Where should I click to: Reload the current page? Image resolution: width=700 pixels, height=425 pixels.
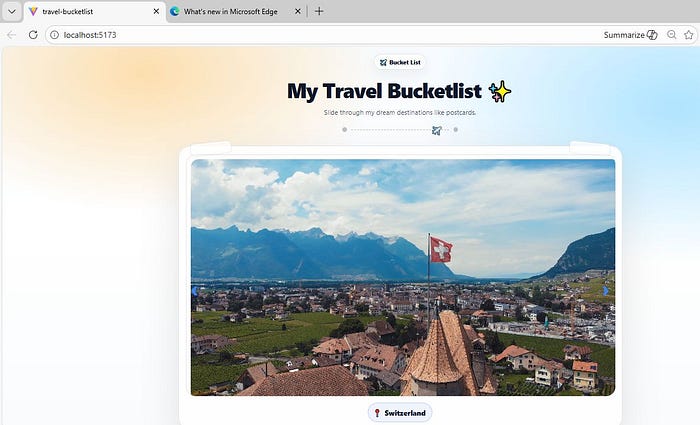click(x=33, y=35)
